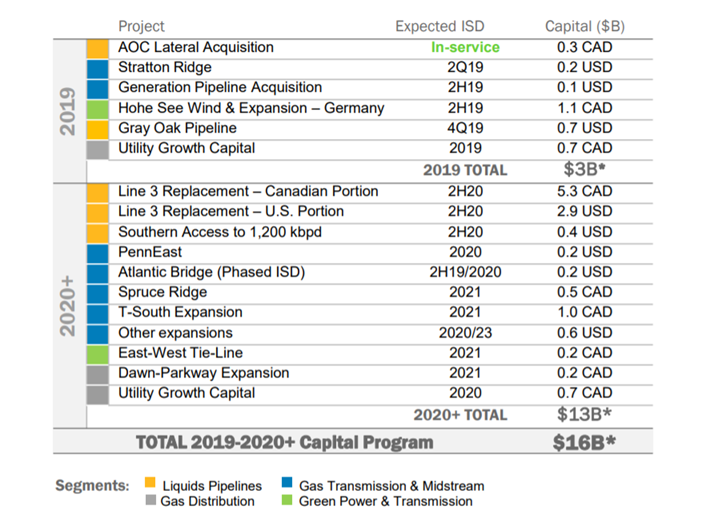Click the '4Q19' expected ISD value

click(x=465, y=128)
